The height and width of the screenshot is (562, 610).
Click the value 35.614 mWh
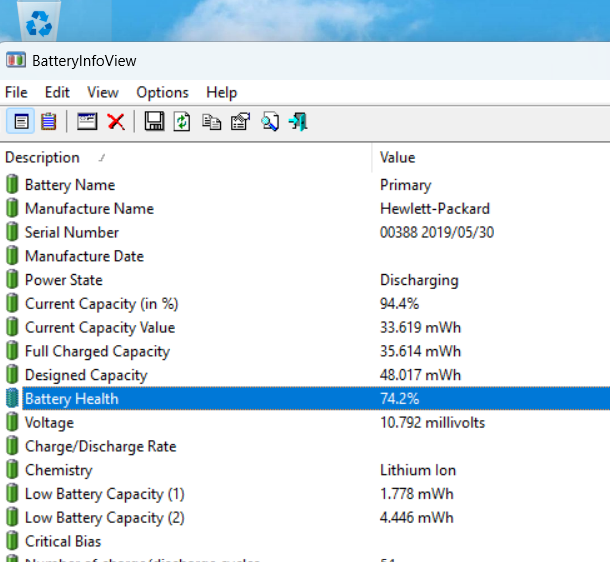tap(421, 351)
